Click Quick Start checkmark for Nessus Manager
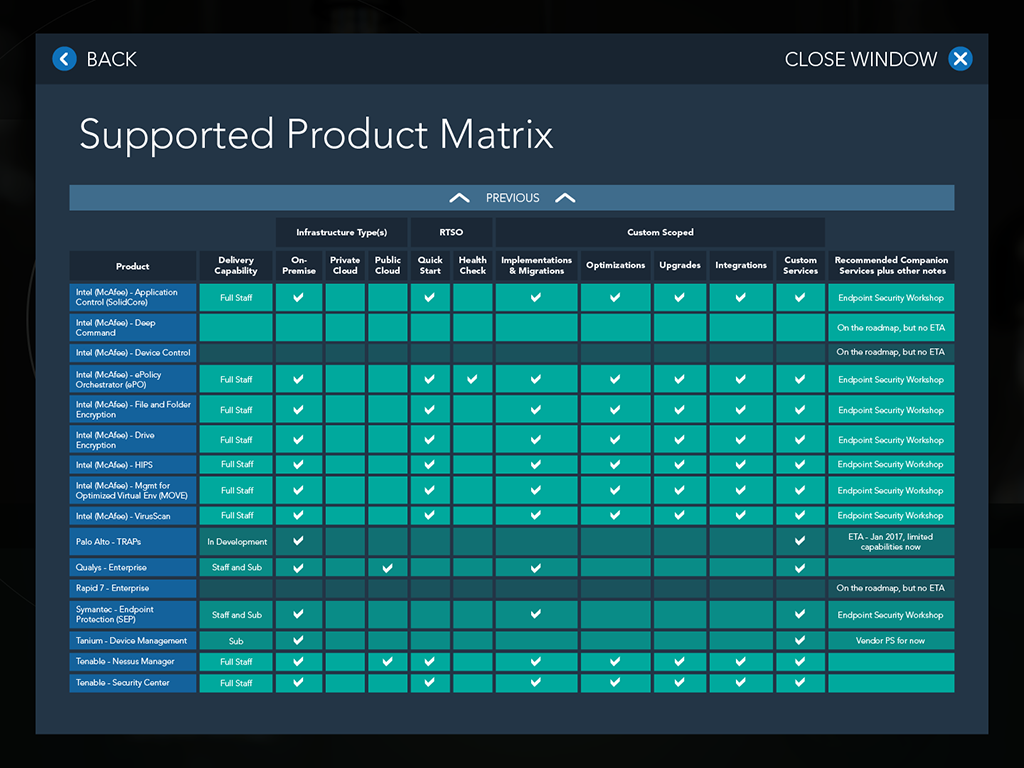The height and width of the screenshot is (768, 1024). (x=430, y=662)
